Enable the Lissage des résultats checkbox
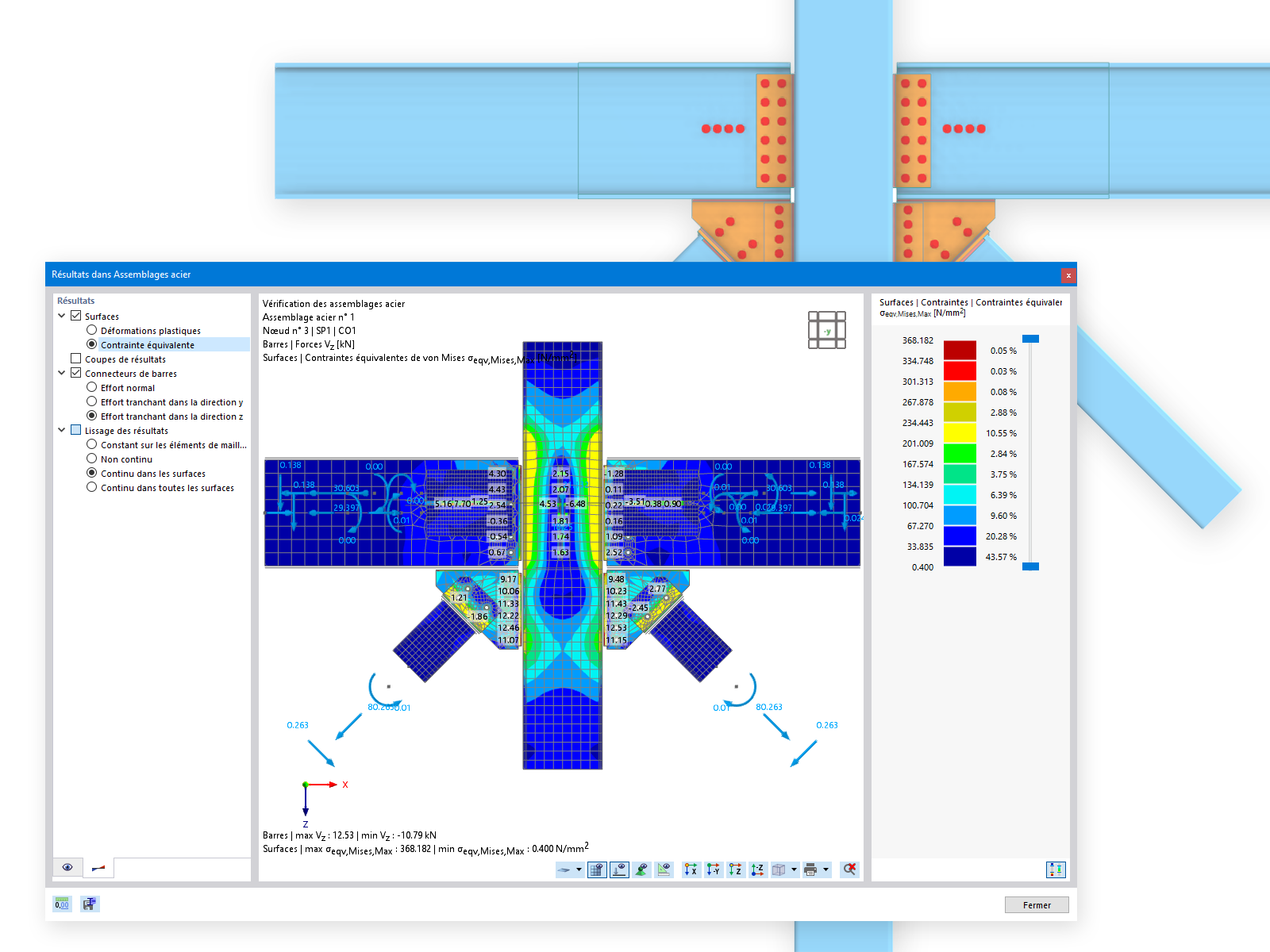The height and width of the screenshot is (952, 1270). [76, 430]
